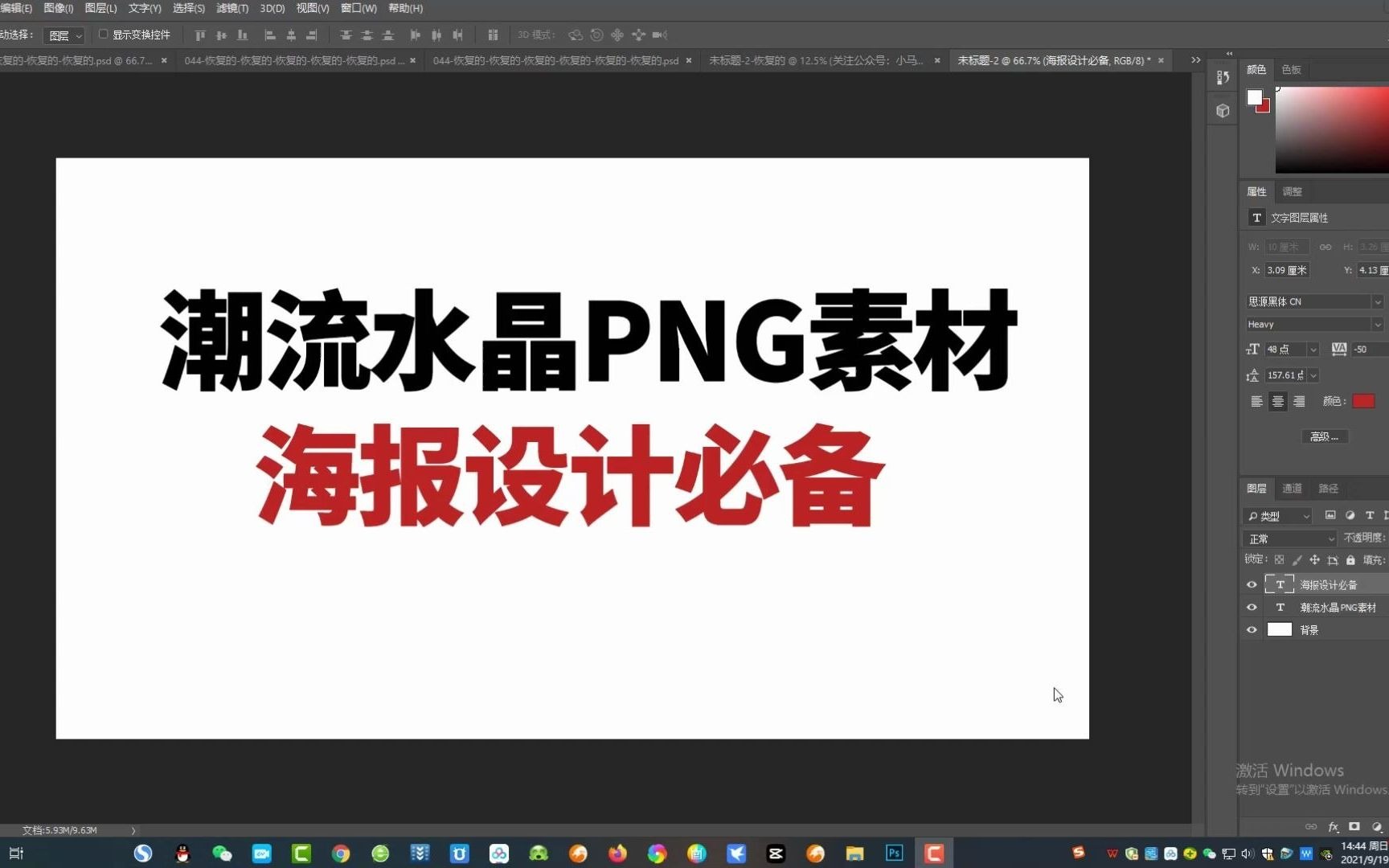Click the align bottom edges icon
1389x868 pixels.
(x=242, y=35)
